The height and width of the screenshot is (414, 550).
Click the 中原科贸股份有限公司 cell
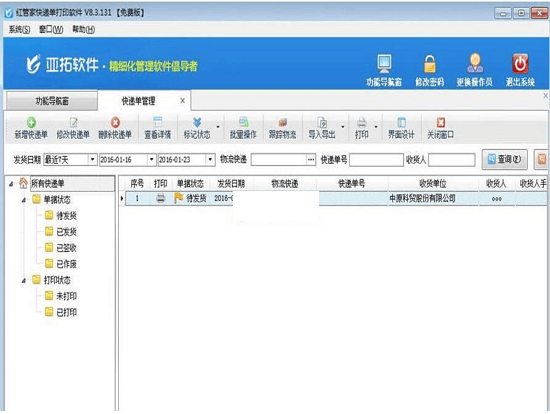coord(433,199)
